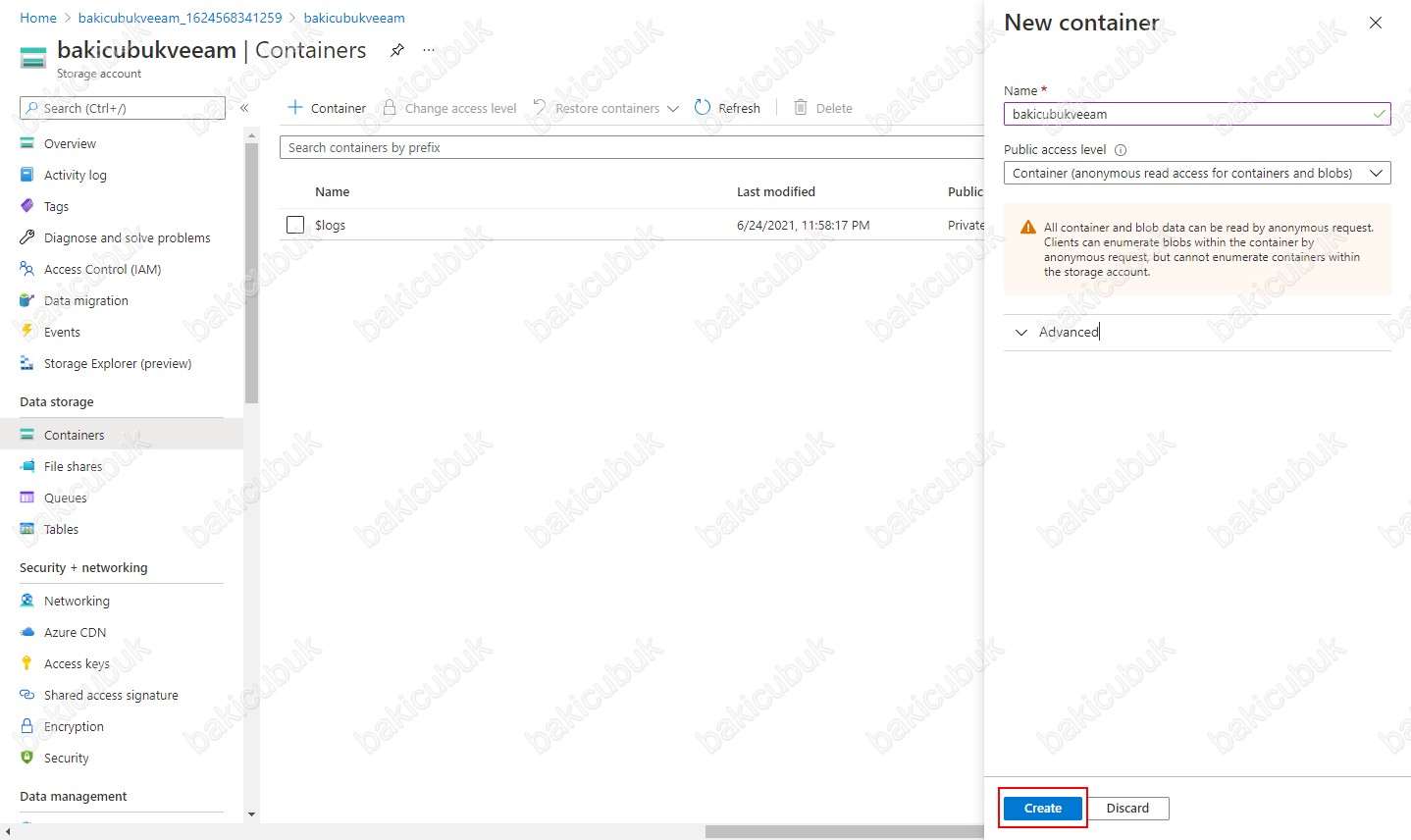The image size is (1411, 840).
Task: Click the Encryption menu label
Action: 74,726
